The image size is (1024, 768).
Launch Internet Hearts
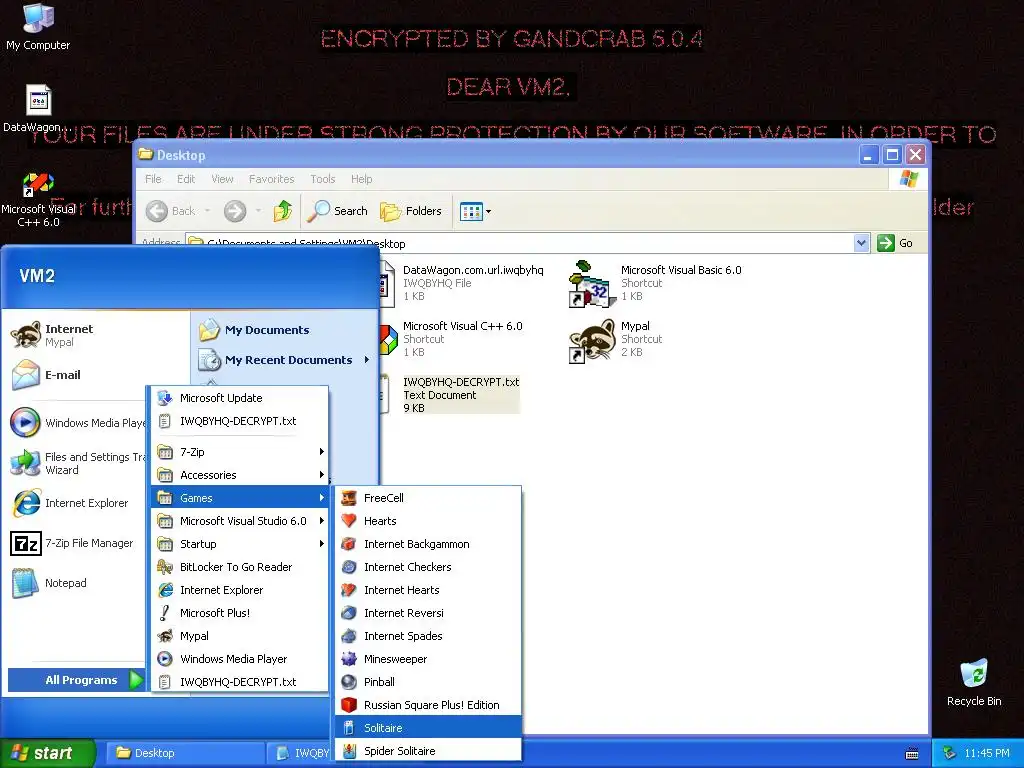(x=428, y=590)
